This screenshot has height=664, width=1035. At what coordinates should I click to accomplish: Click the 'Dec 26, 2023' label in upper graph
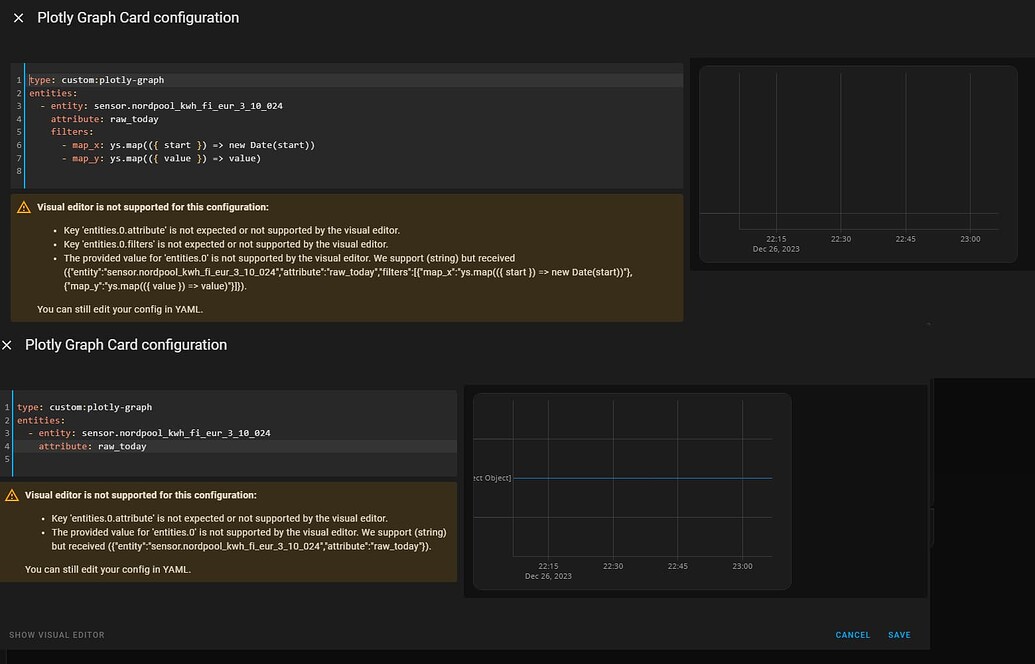click(776, 249)
